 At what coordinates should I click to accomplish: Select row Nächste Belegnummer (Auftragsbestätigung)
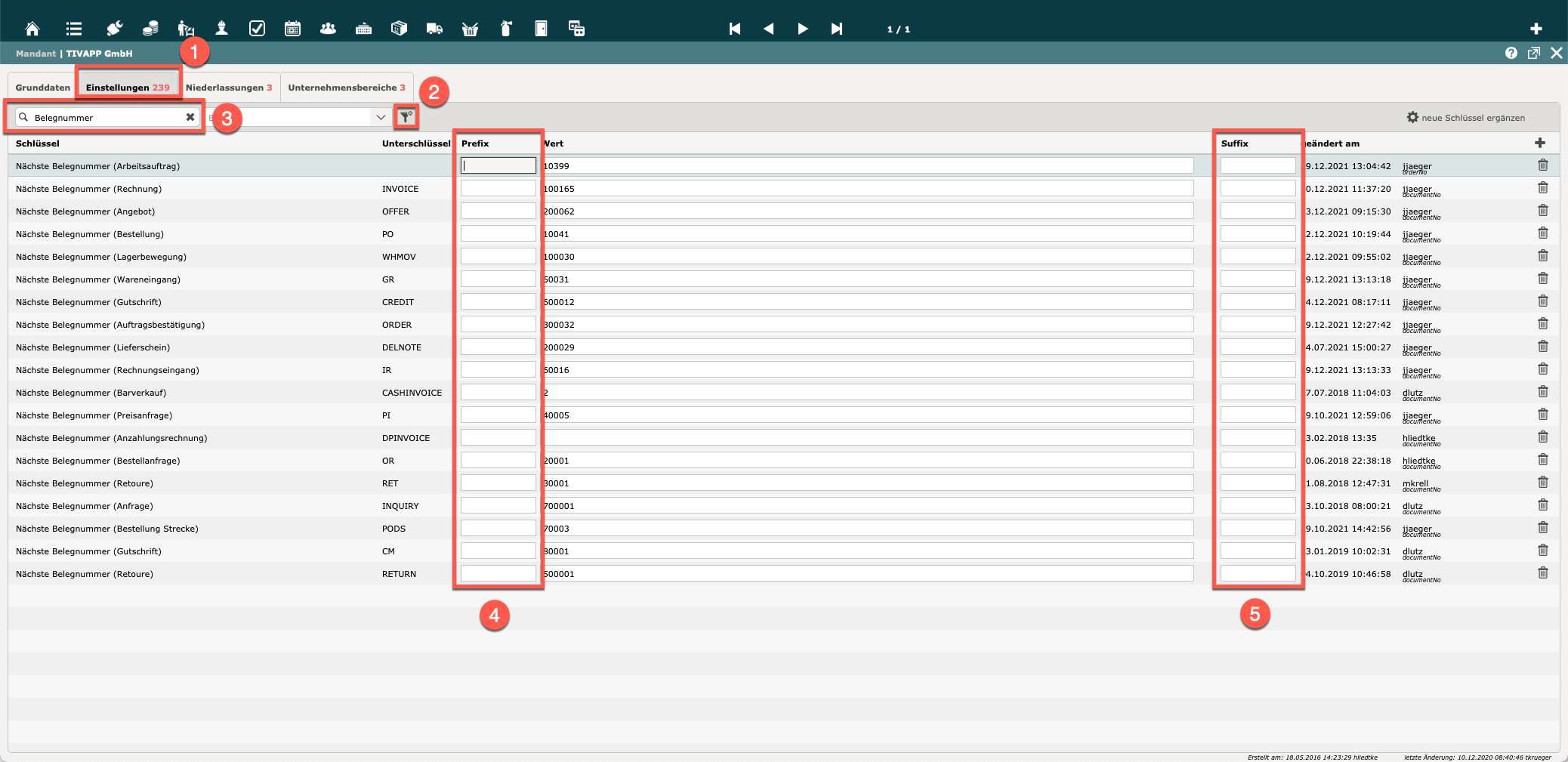(x=784, y=324)
